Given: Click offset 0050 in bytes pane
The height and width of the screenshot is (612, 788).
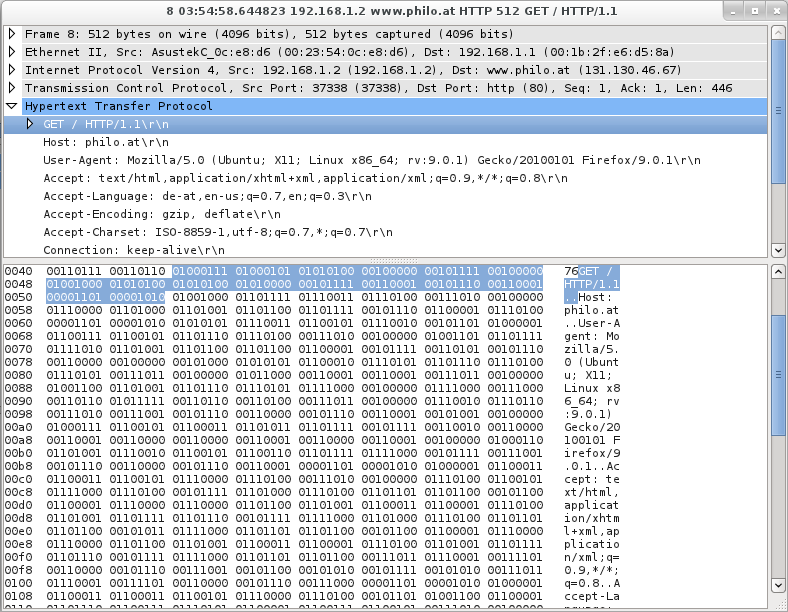Looking at the screenshot, I should (x=19, y=297).
